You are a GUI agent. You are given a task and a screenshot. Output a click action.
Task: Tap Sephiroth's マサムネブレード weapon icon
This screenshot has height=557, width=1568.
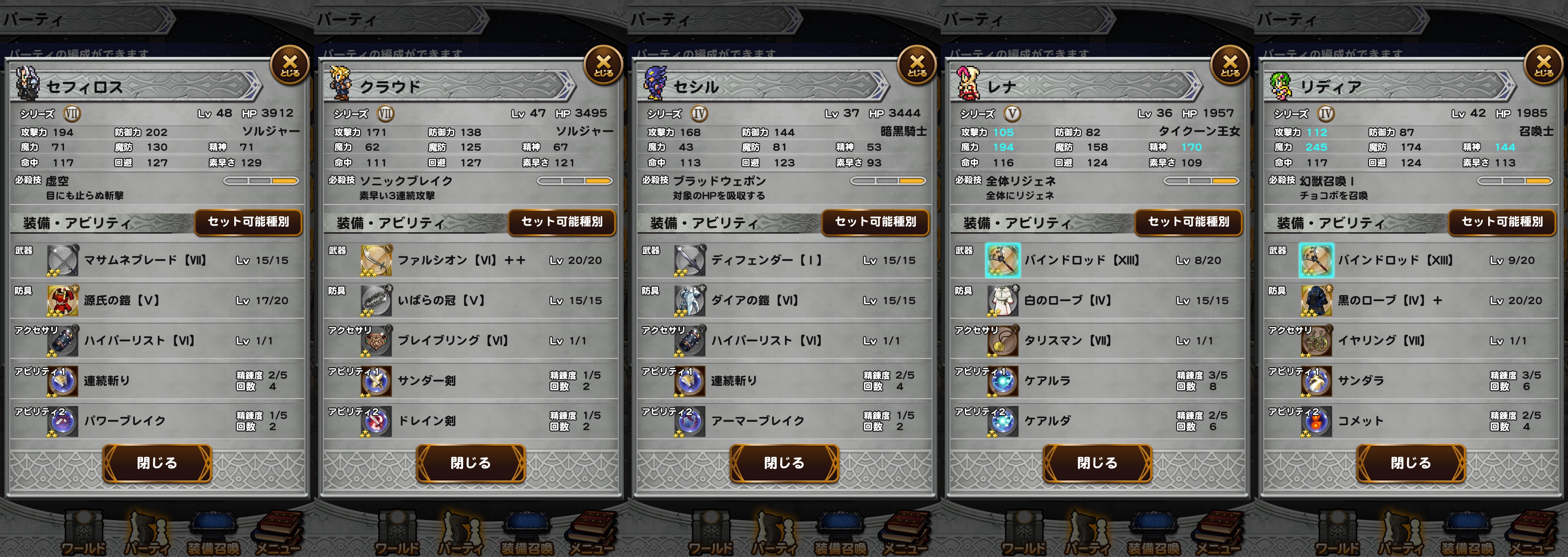tap(63, 260)
